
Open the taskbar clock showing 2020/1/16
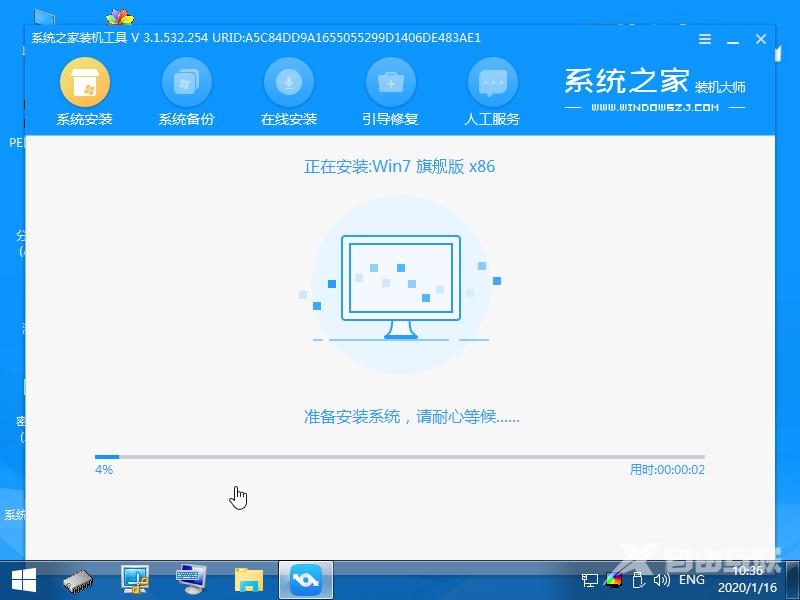(747, 580)
